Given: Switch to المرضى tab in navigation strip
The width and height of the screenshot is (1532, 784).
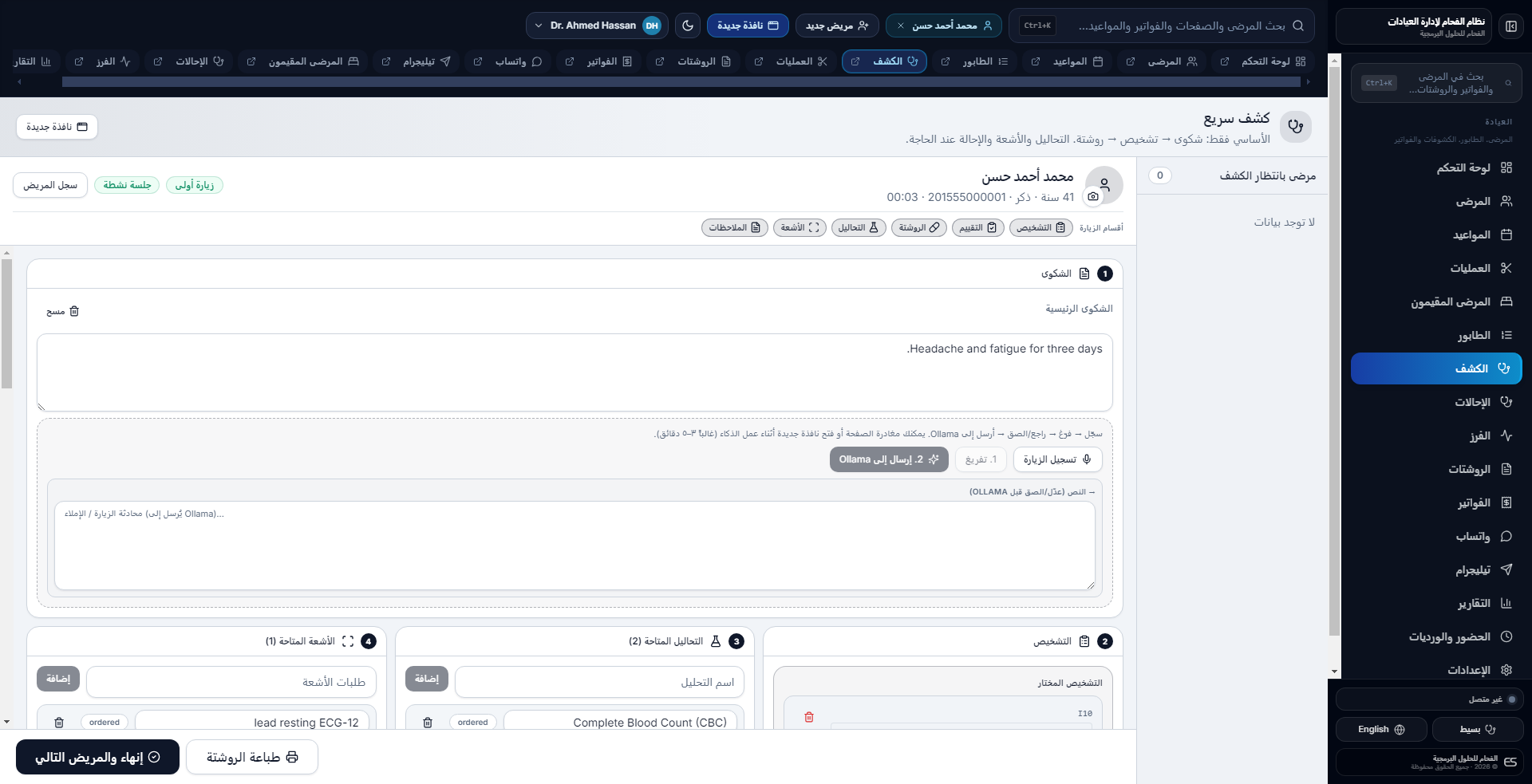Looking at the screenshot, I should pyautogui.click(x=1173, y=61).
